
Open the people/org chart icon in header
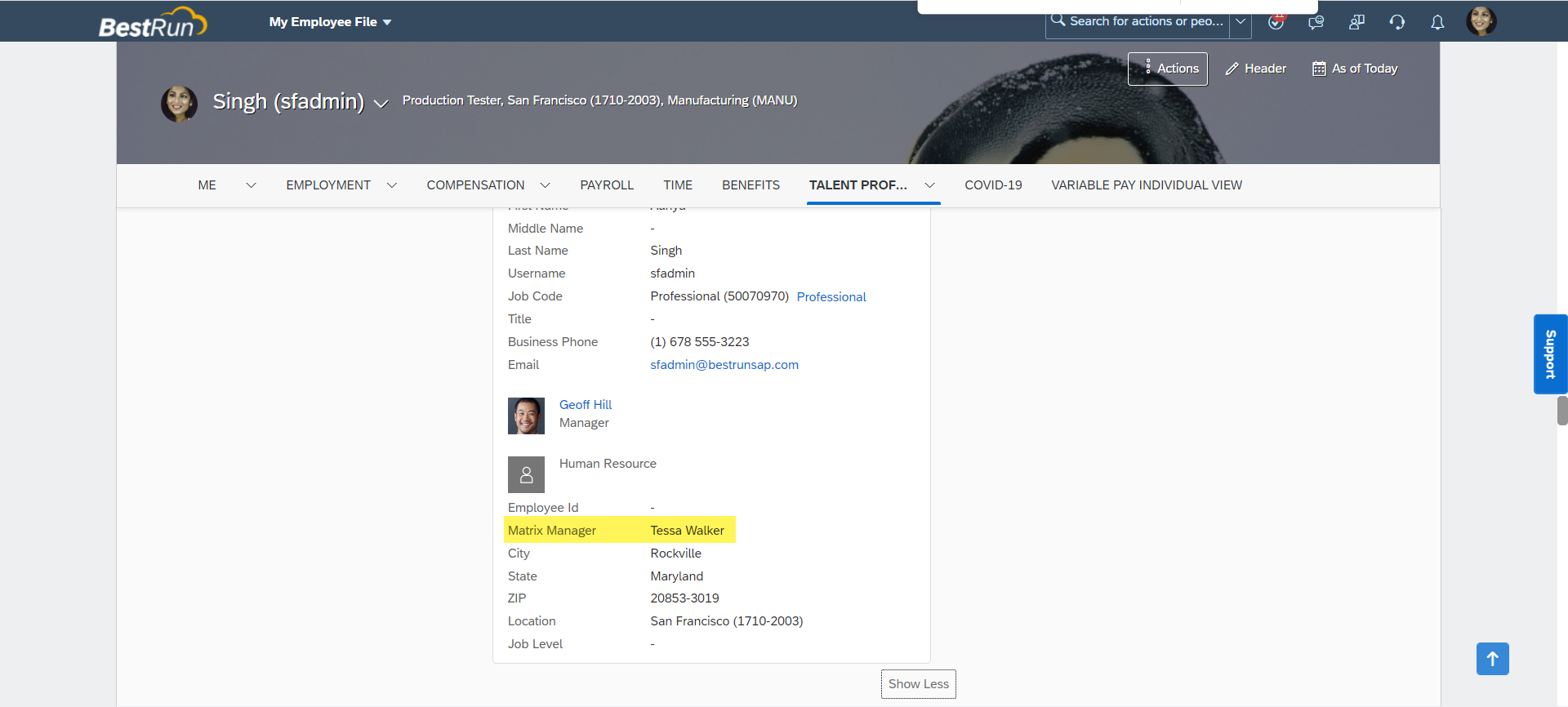click(1356, 22)
